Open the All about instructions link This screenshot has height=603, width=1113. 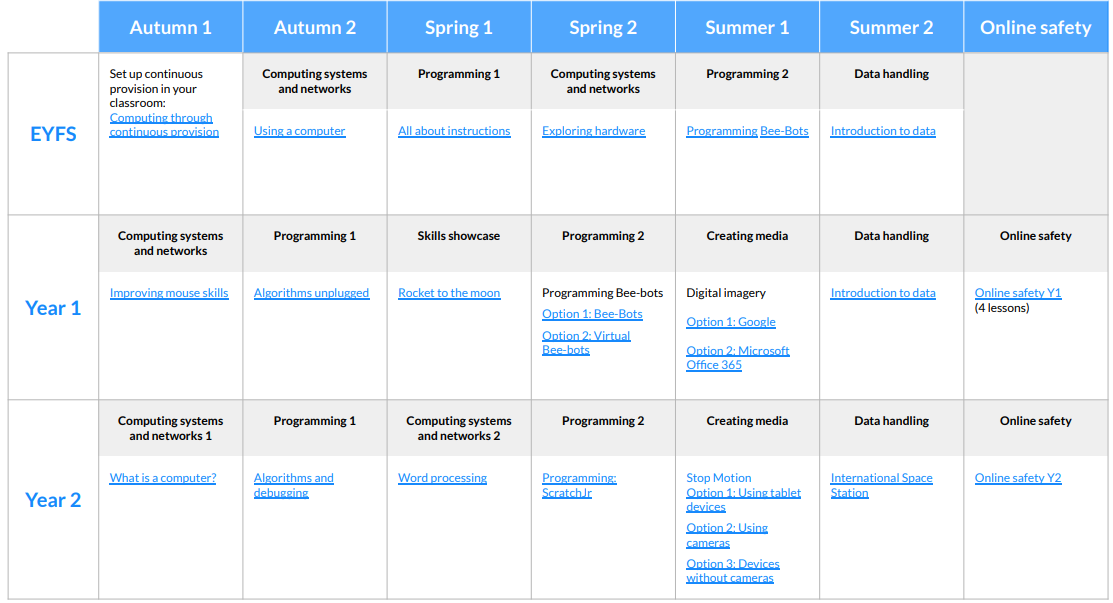454,131
